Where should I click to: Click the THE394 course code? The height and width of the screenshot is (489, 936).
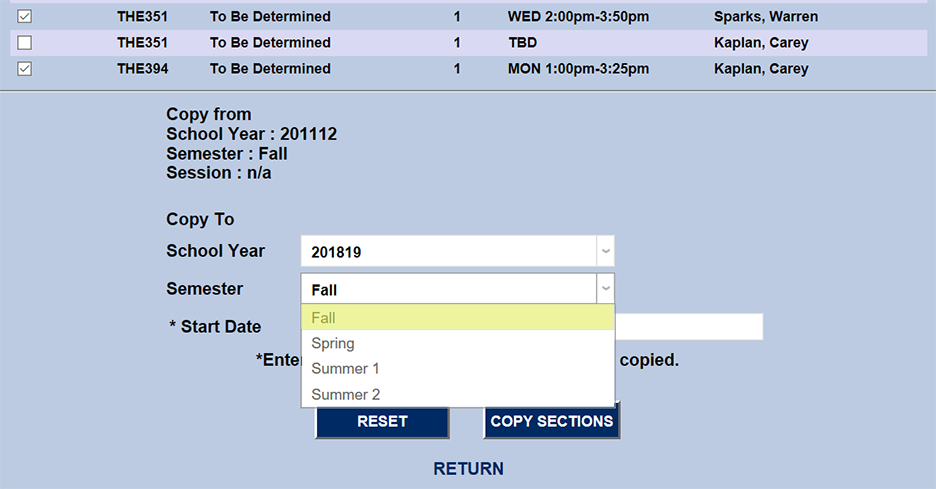(142, 69)
